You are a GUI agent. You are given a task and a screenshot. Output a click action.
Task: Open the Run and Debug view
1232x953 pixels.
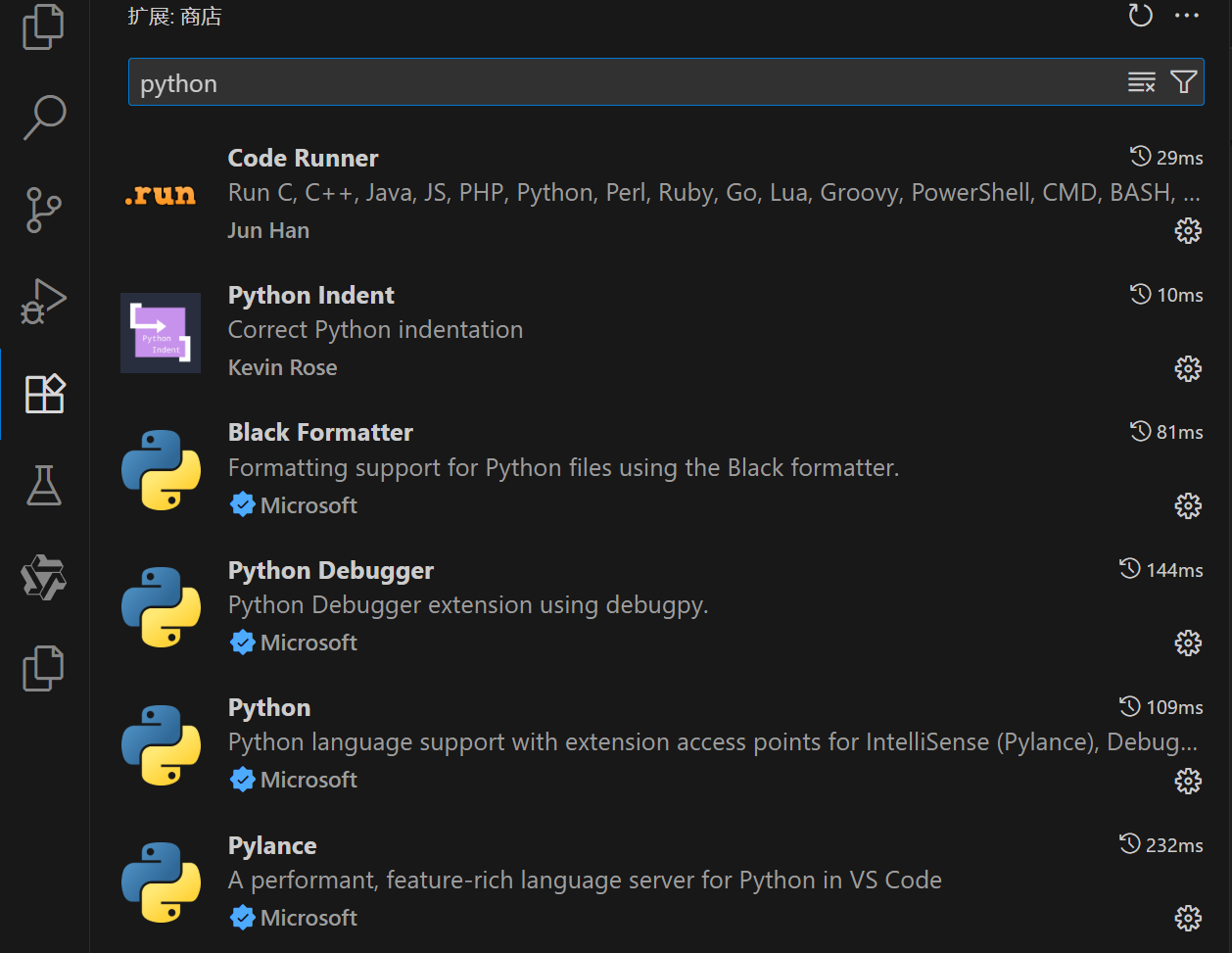43,302
